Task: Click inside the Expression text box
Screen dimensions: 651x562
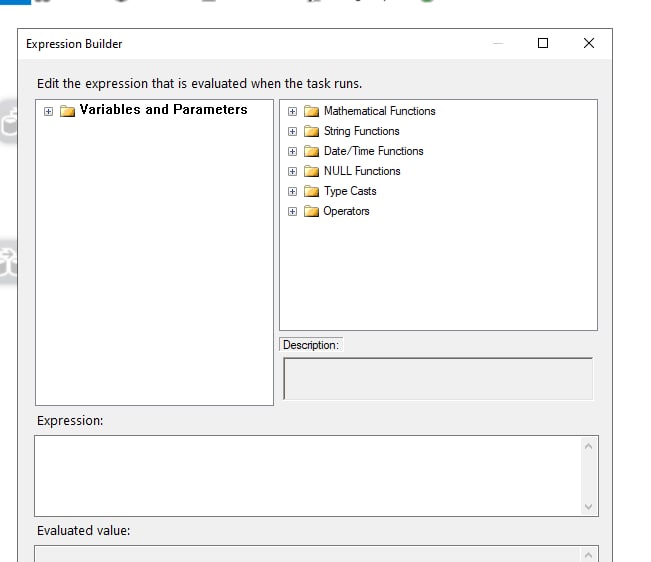Action: coord(308,476)
